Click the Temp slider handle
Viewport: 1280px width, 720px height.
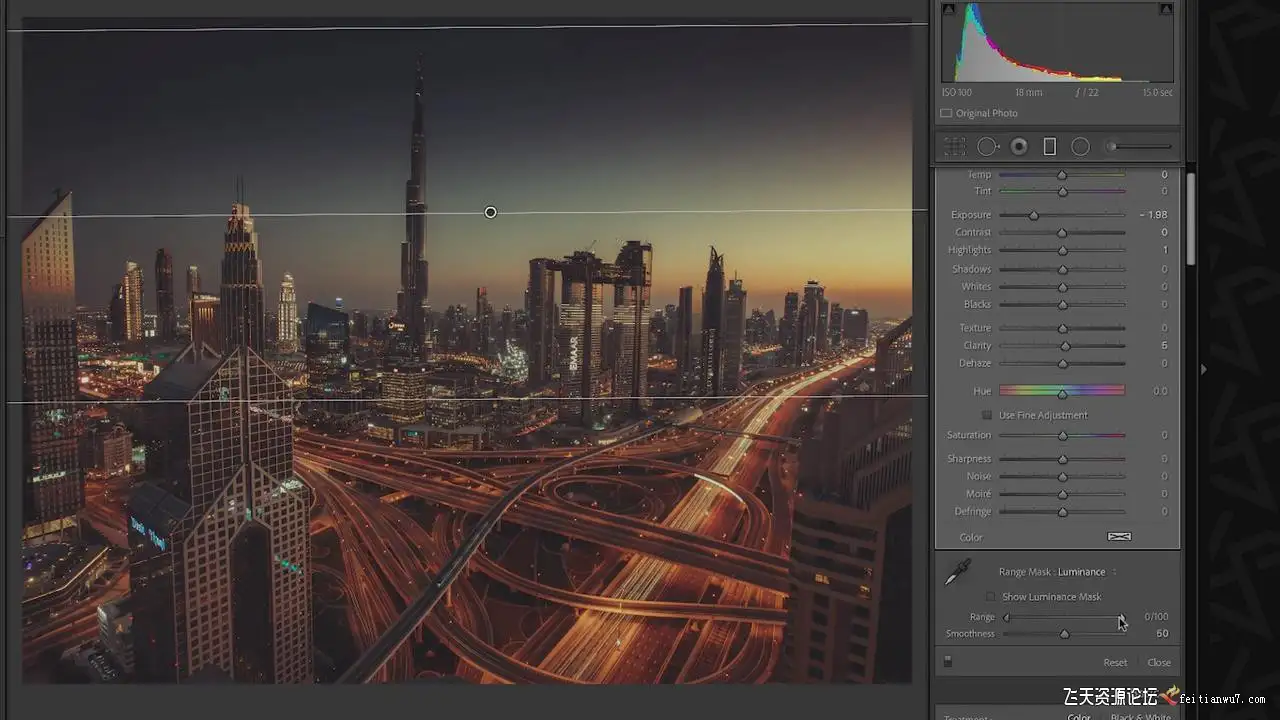click(x=1062, y=175)
